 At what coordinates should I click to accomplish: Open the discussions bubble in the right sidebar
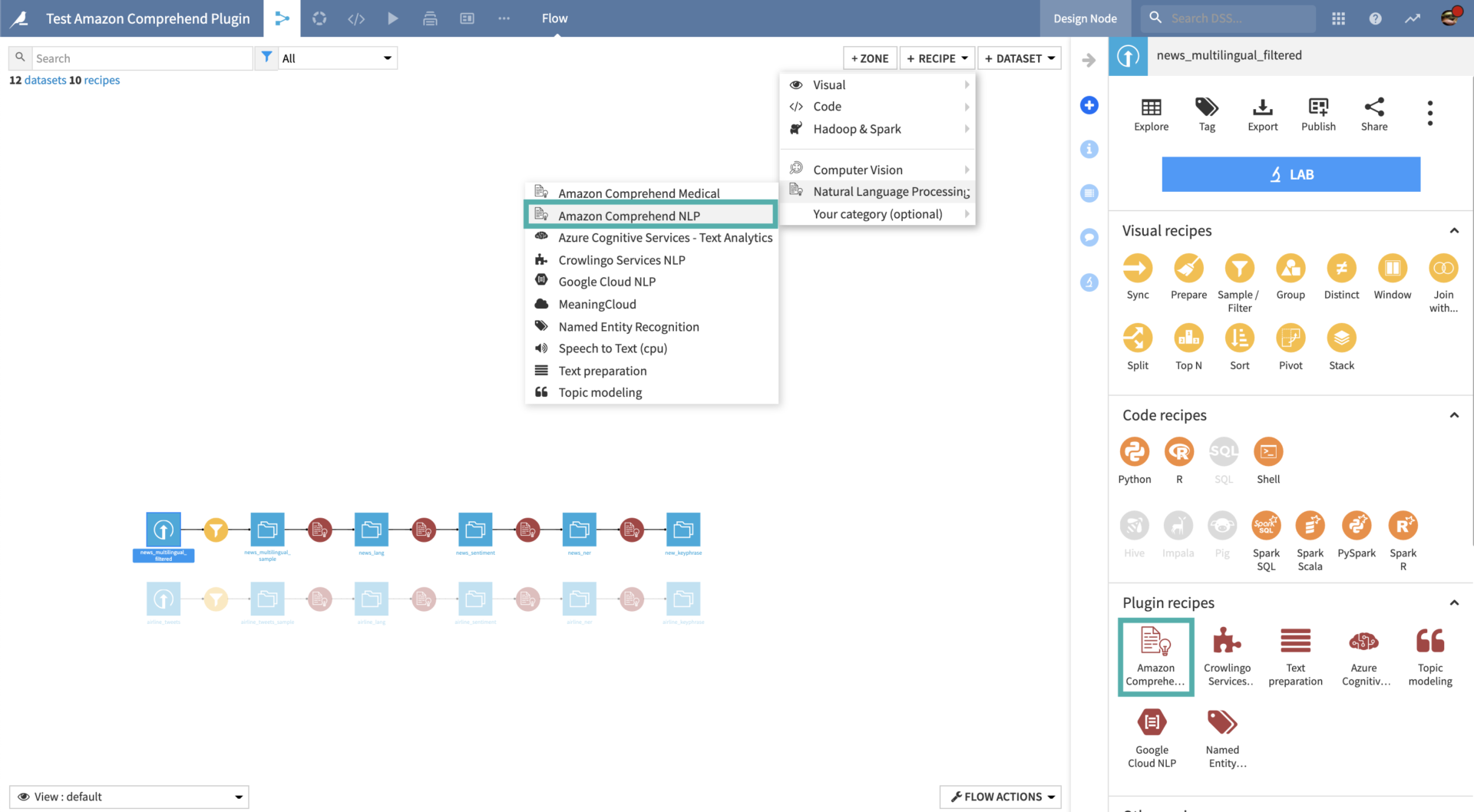pos(1089,237)
